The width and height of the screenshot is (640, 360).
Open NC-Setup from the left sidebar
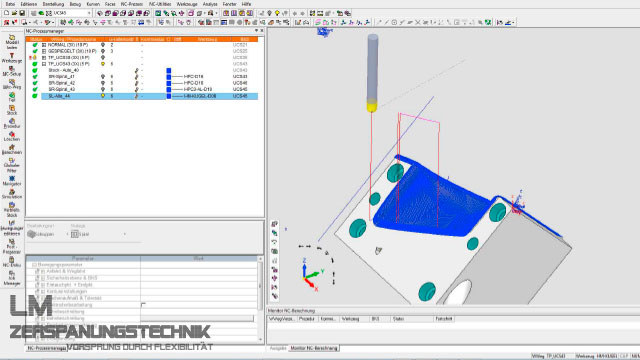(12, 71)
